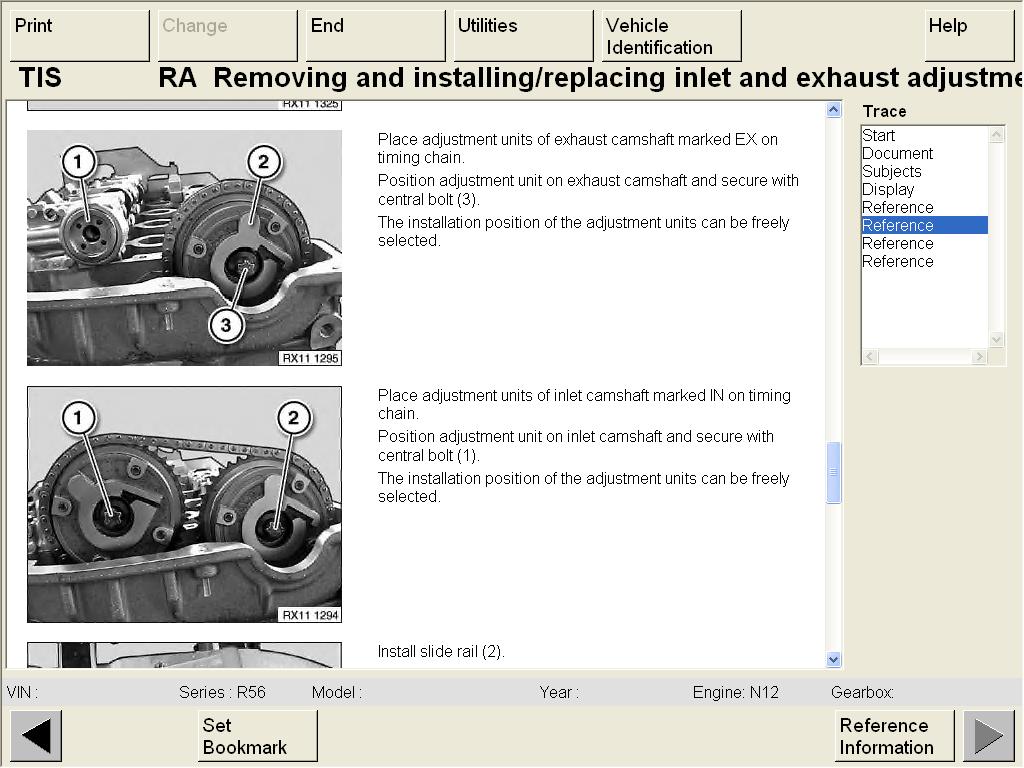Screen dimensions: 1024x768
Task: Open the Utilities menu
Action: [519, 36]
